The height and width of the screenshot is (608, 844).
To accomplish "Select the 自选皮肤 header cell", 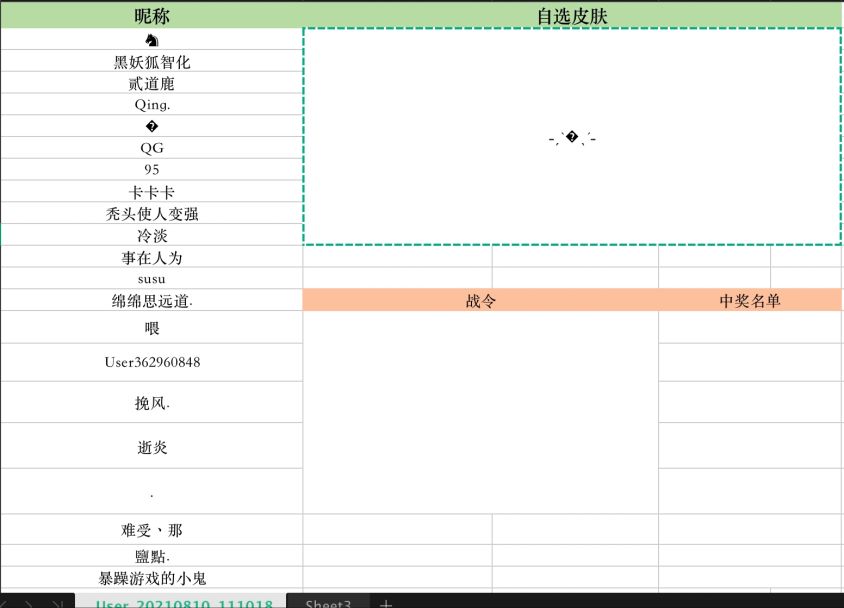I will 572,16.
